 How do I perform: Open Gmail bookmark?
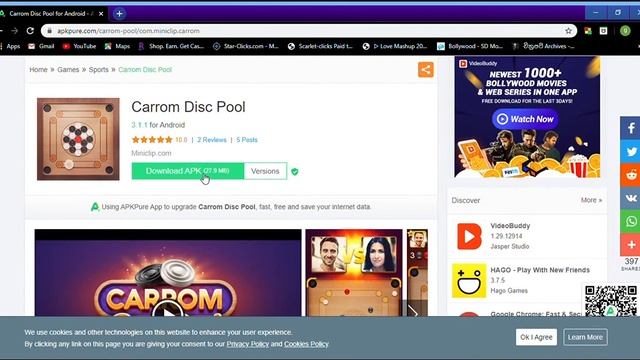click(41, 46)
